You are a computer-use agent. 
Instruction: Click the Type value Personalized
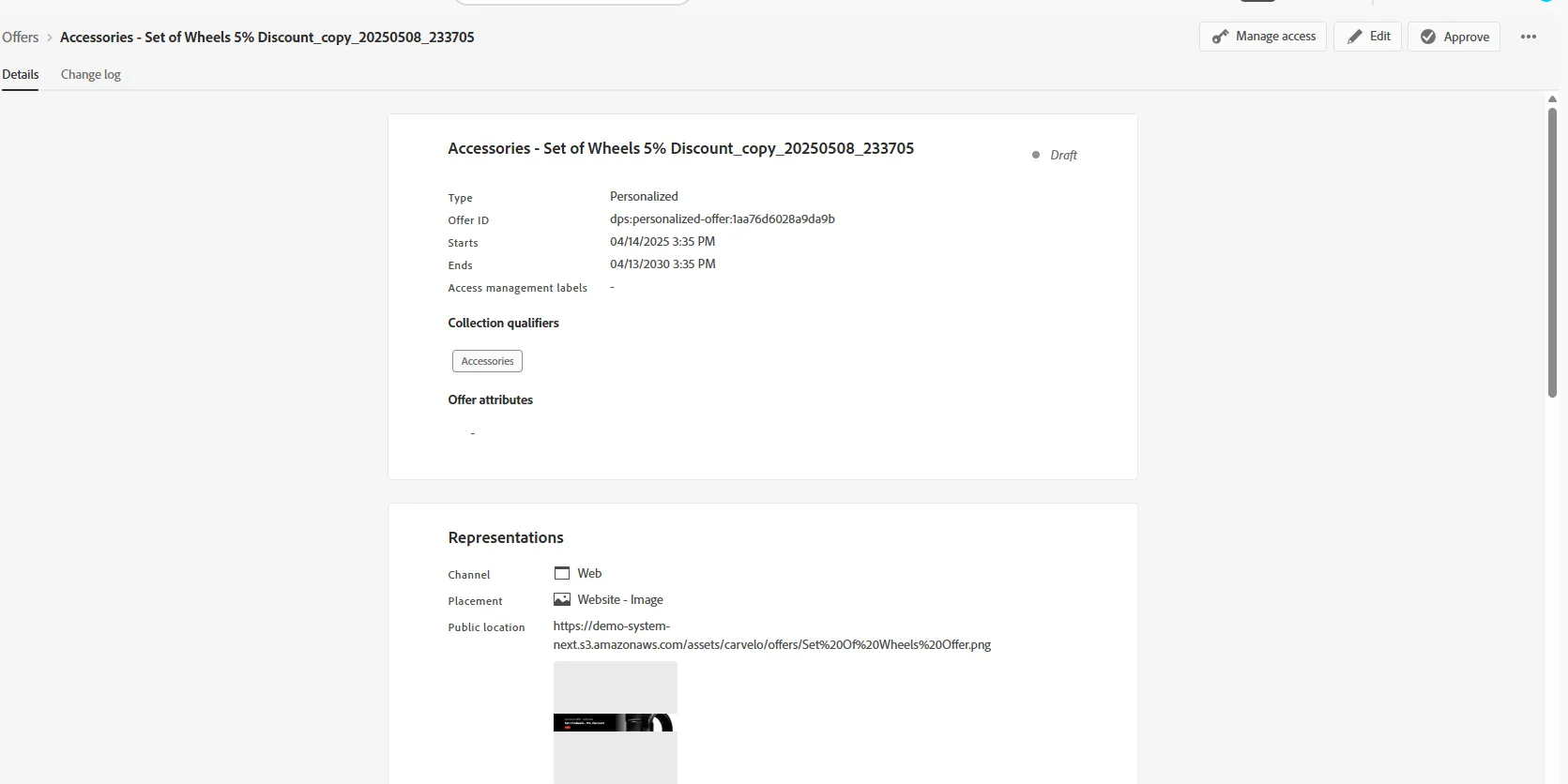644,197
